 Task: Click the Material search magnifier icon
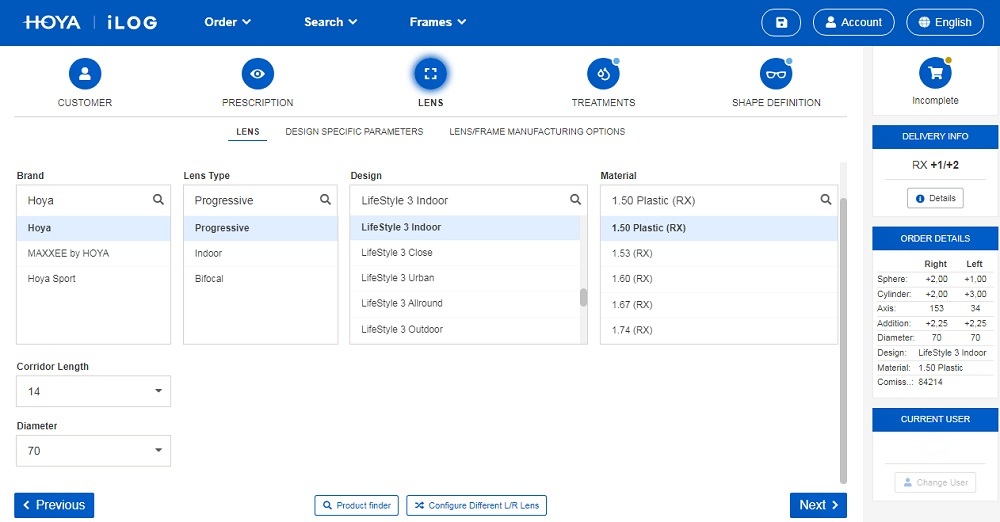click(x=825, y=200)
